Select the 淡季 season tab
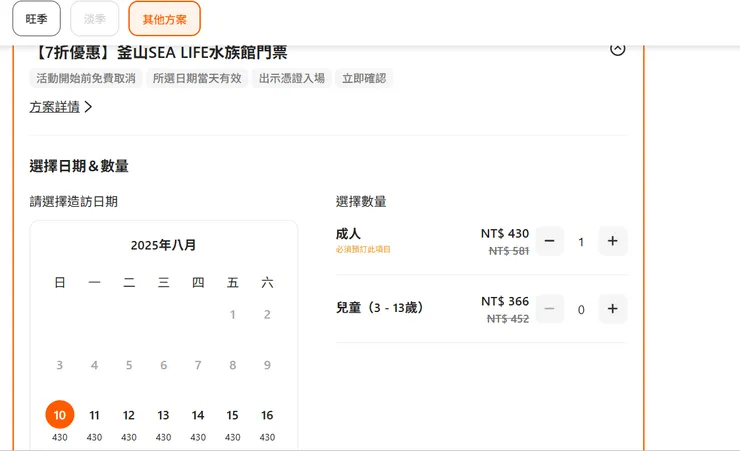Viewport: 740px width, 451px height. (94, 19)
